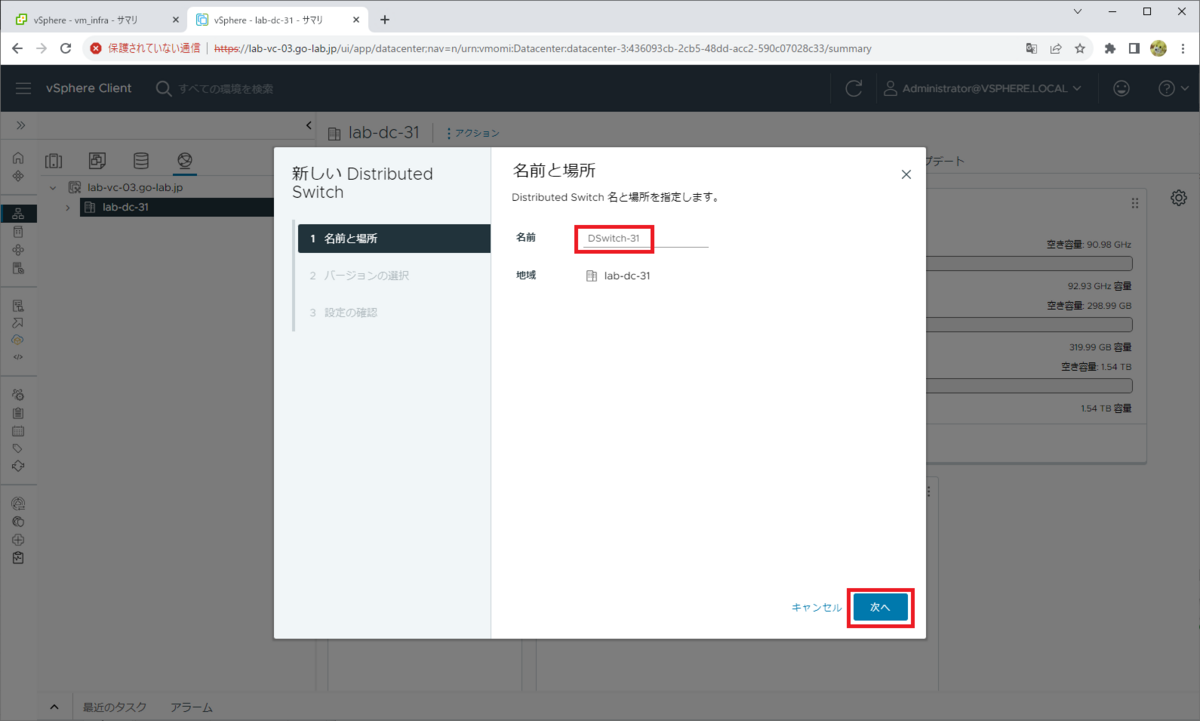The width and height of the screenshot is (1200, 721).
Task: Go back in browser history
Action: pos(17,48)
